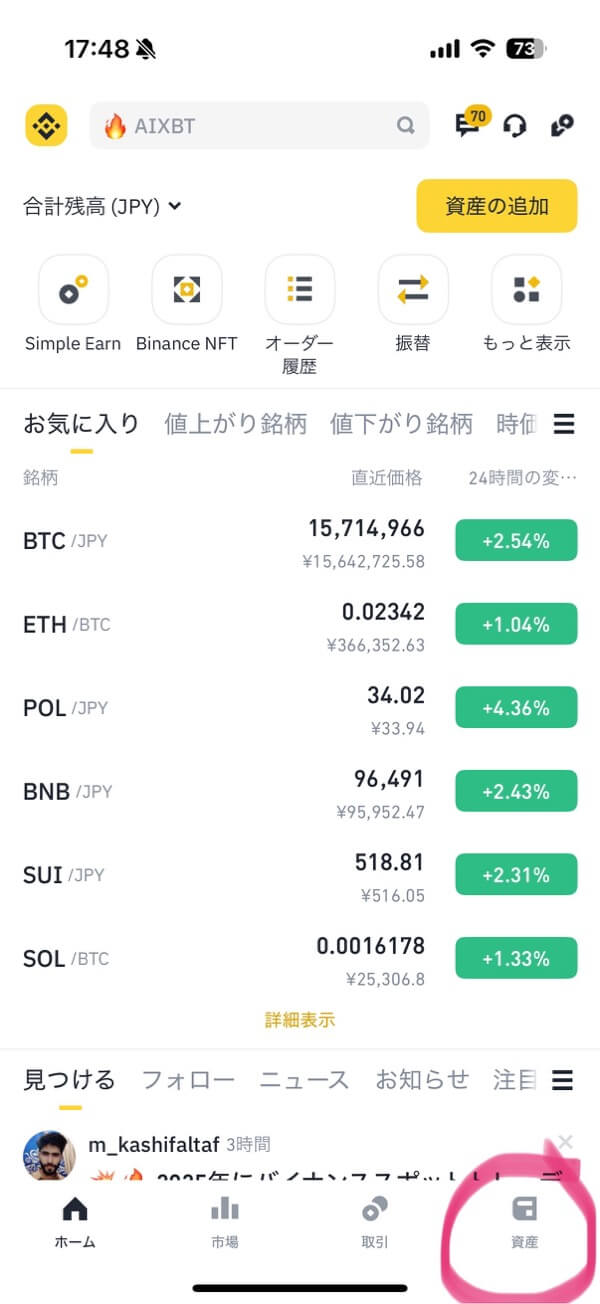Click the AIXBT search field

pos(250,126)
